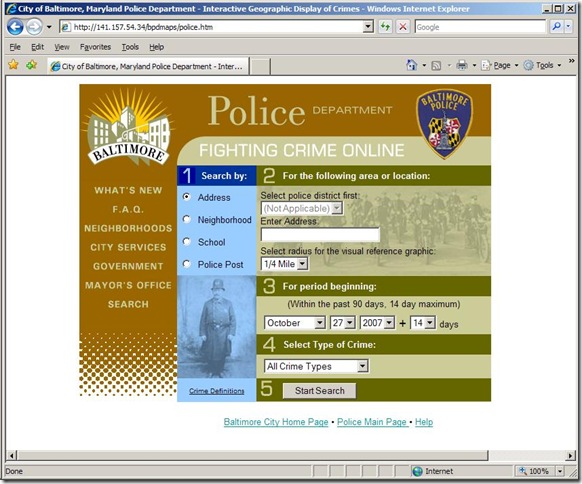Open the 2007 year dropdown
The image size is (582, 484).
point(377,323)
